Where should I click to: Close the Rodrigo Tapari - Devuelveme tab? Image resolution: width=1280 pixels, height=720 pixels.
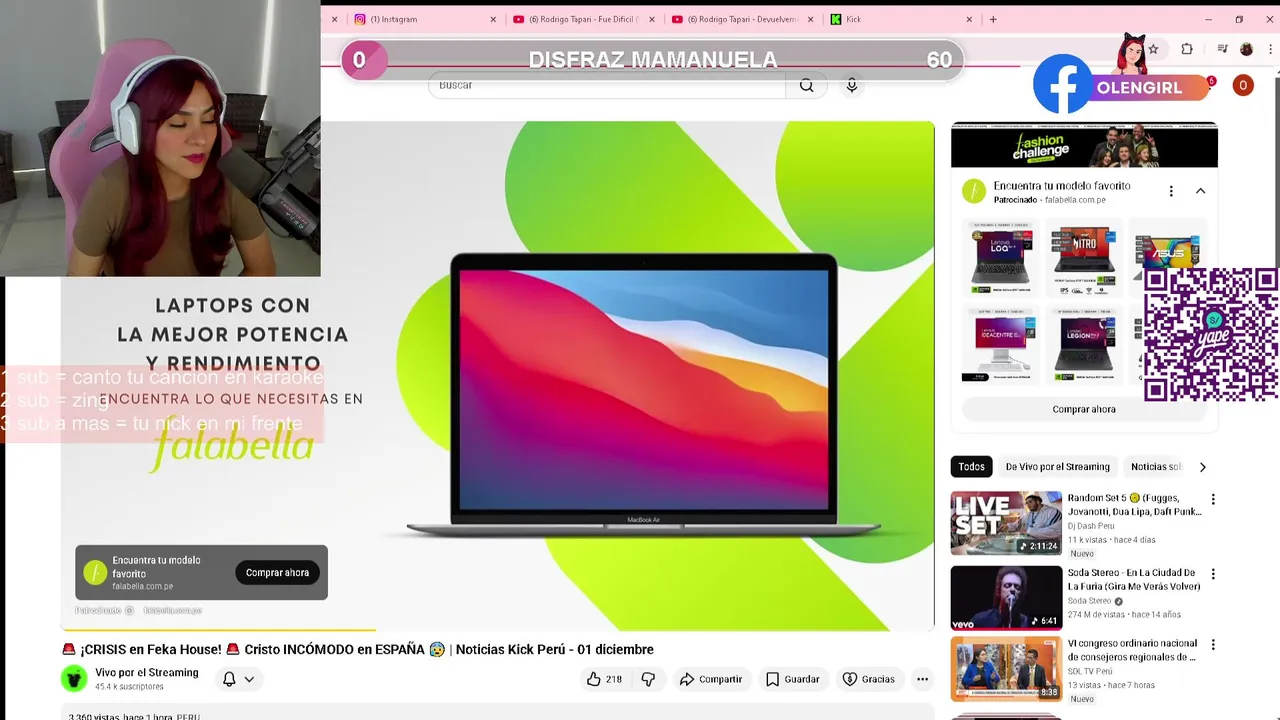click(811, 19)
